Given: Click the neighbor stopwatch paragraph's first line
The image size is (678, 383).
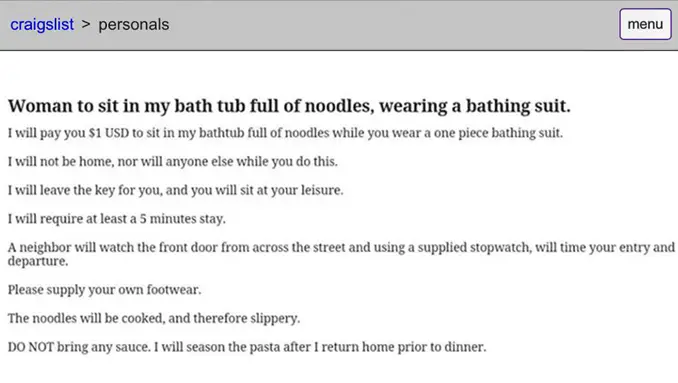Looking at the screenshot, I should (341, 247).
